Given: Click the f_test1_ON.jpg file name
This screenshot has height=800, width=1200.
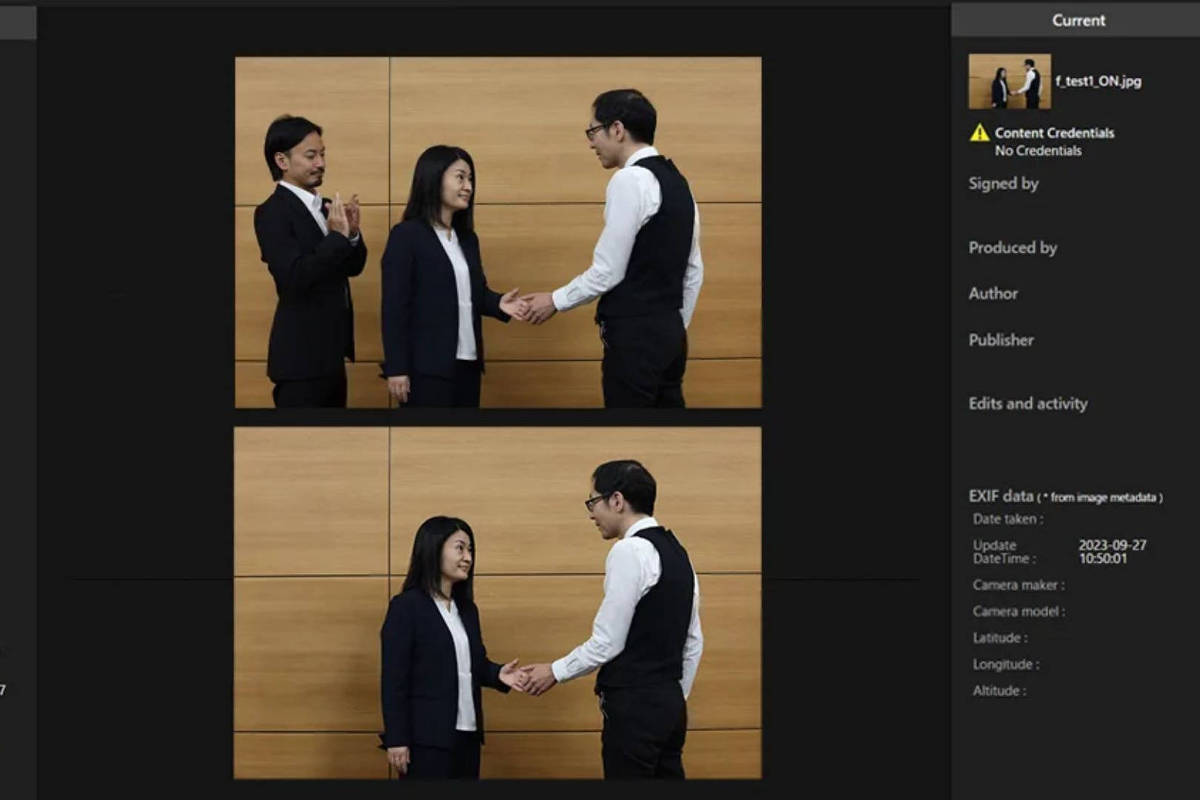Looking at the screenshot, I should (x=1098, y=82).
